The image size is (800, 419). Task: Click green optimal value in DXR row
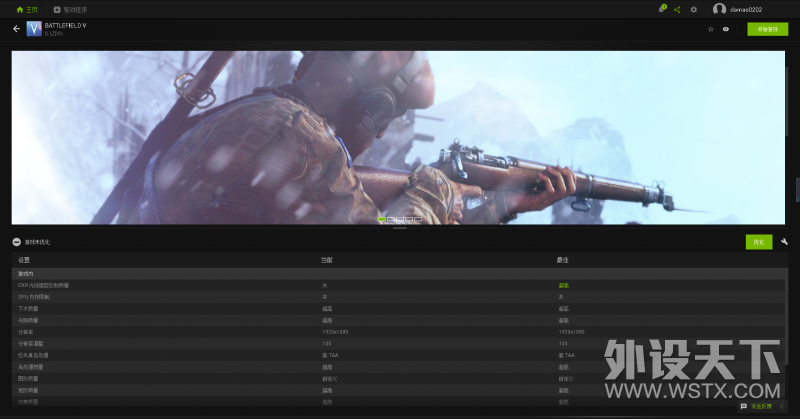point(564,285)
